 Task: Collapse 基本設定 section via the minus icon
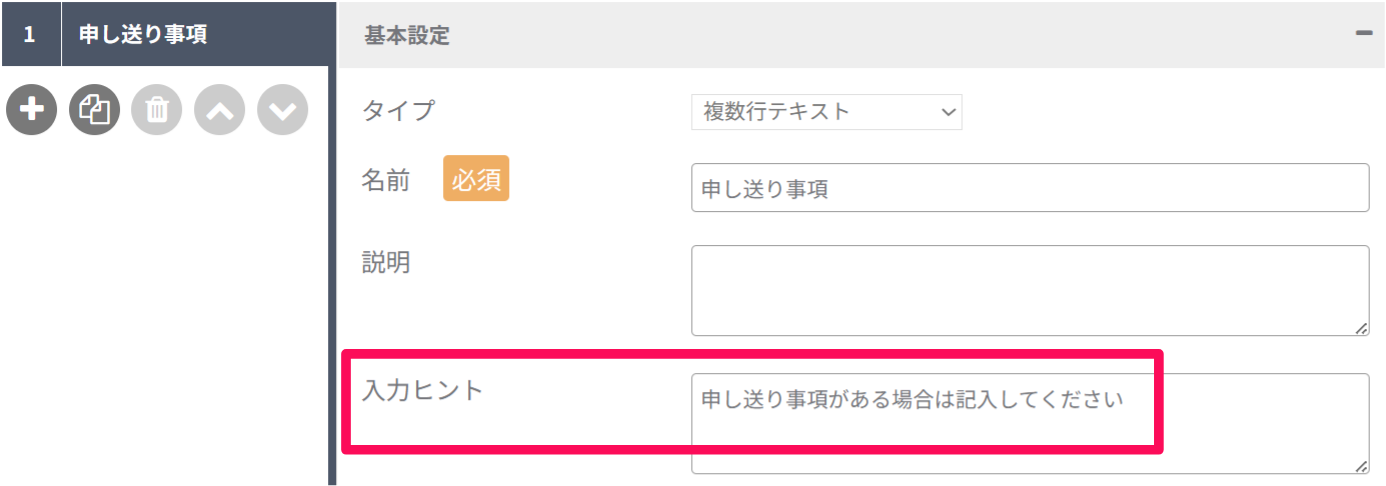[x=1363, y=33]
